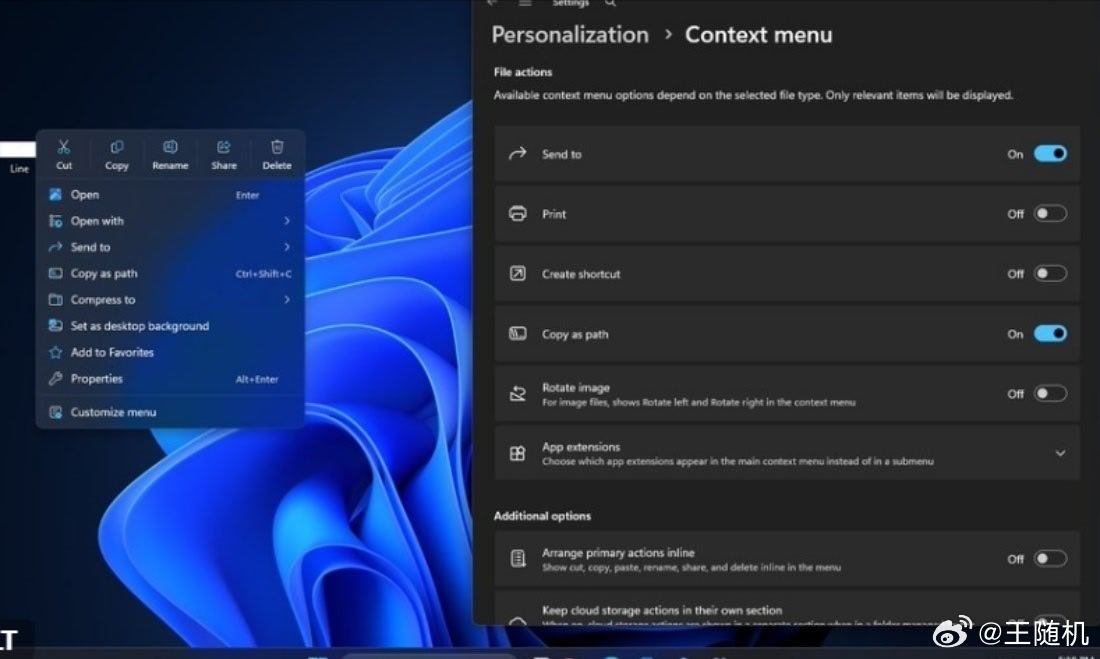Click the Rotate image row label
The image size is (1100, 659).
coord(575,387)
